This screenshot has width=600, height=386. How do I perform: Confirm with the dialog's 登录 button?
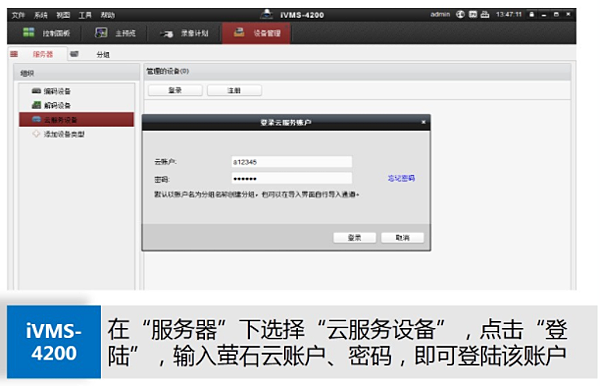(354, 238)
